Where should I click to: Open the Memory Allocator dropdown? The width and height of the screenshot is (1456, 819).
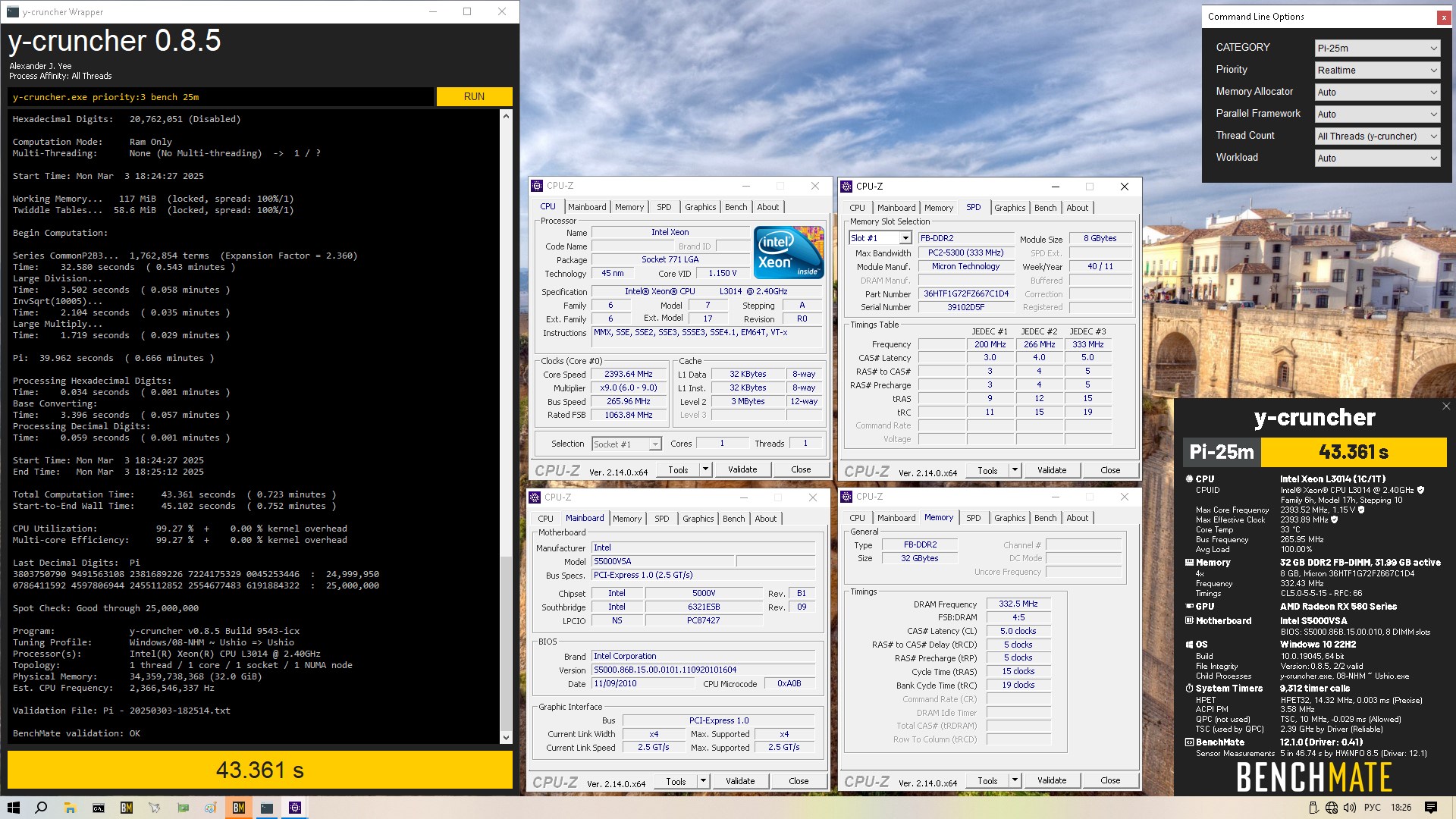tap(1377, 92)
